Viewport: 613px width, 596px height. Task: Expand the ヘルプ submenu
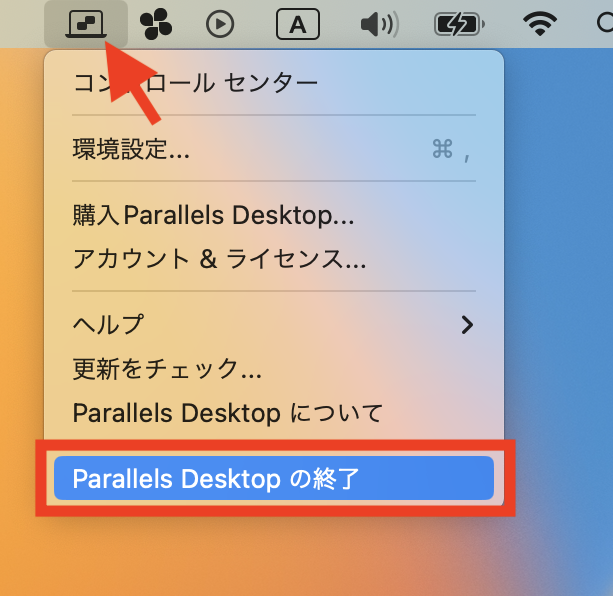274,325
